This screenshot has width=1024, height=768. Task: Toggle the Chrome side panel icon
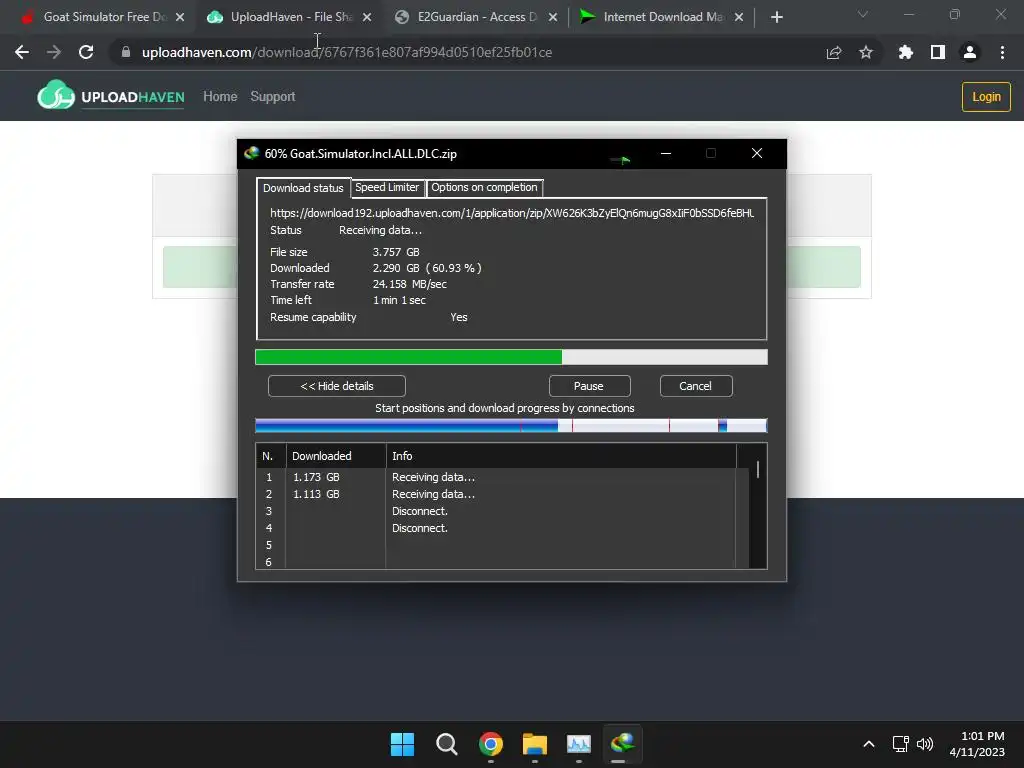pos(938,52)
